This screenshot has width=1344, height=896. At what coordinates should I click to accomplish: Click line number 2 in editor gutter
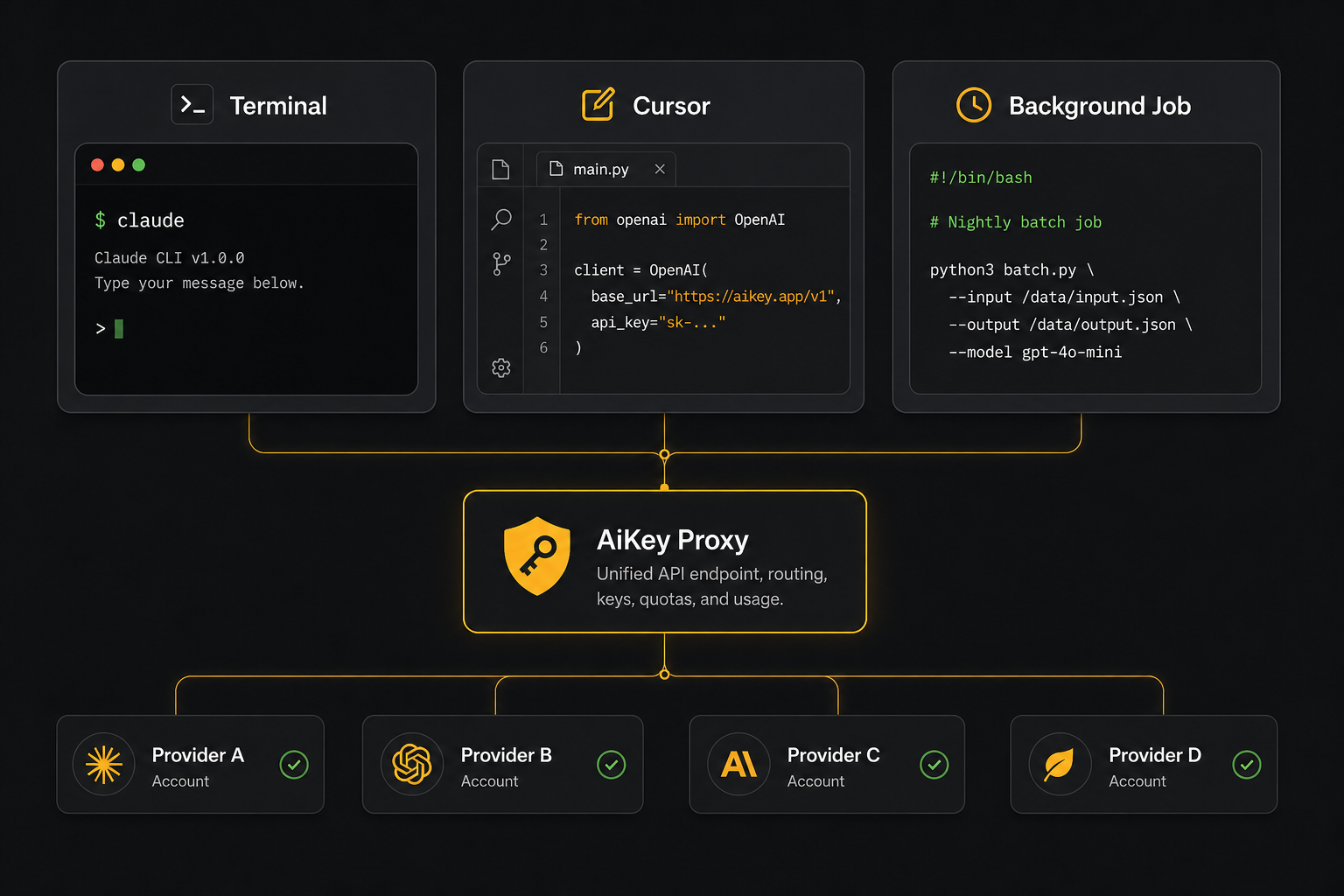click(543, 245)
